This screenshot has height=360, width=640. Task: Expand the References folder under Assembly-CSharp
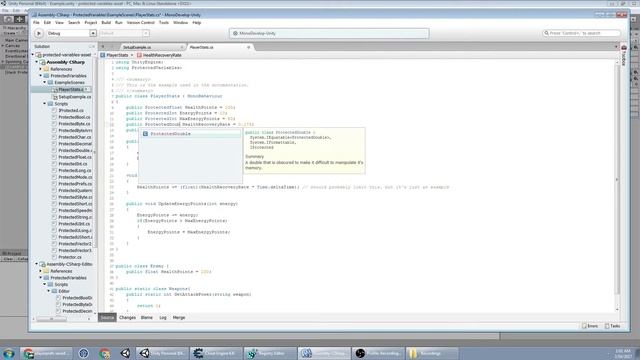pyautogui.click(x=41, y=69)
